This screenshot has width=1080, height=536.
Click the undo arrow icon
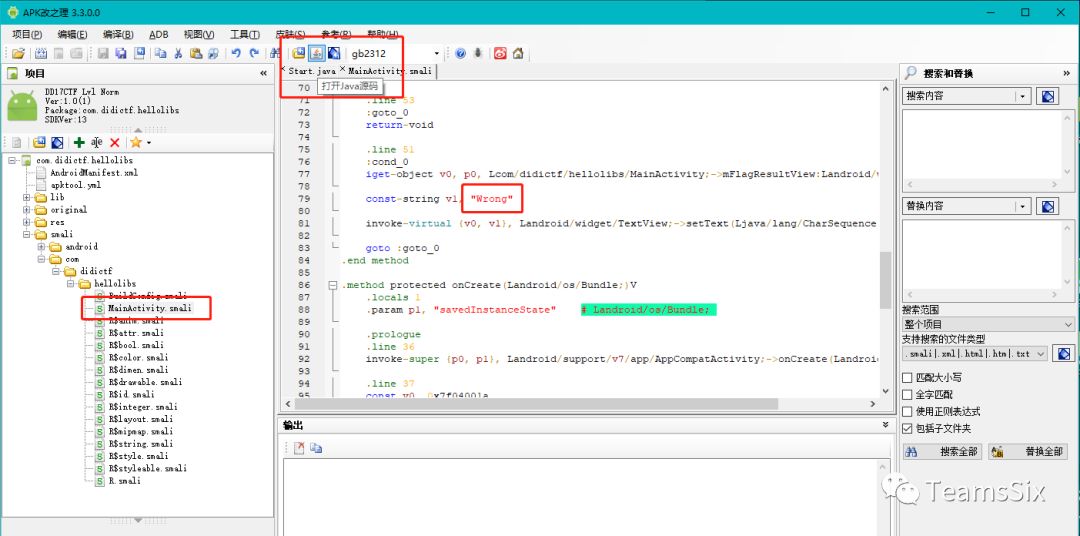236,53
